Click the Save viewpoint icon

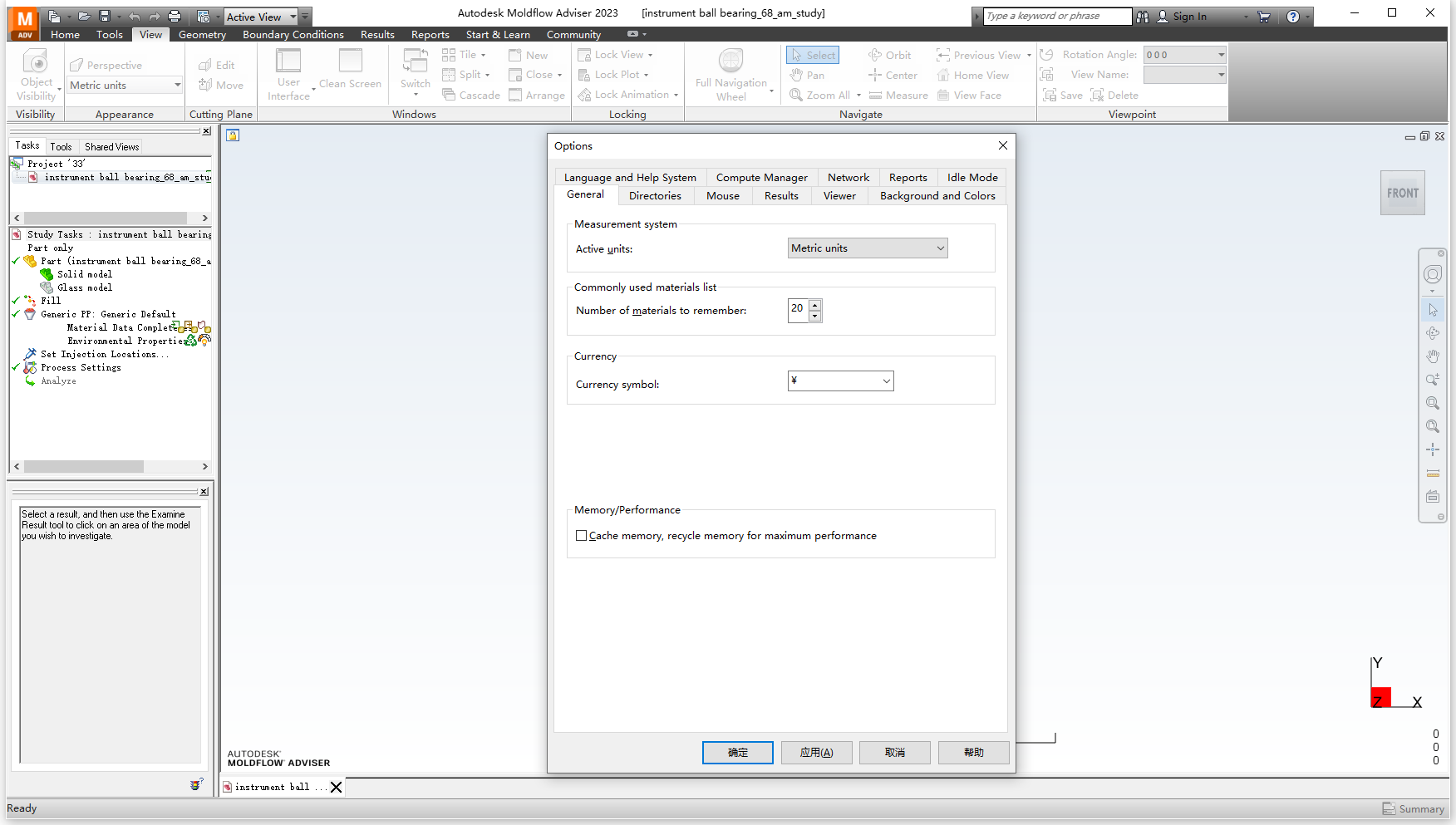point(1050,95)
